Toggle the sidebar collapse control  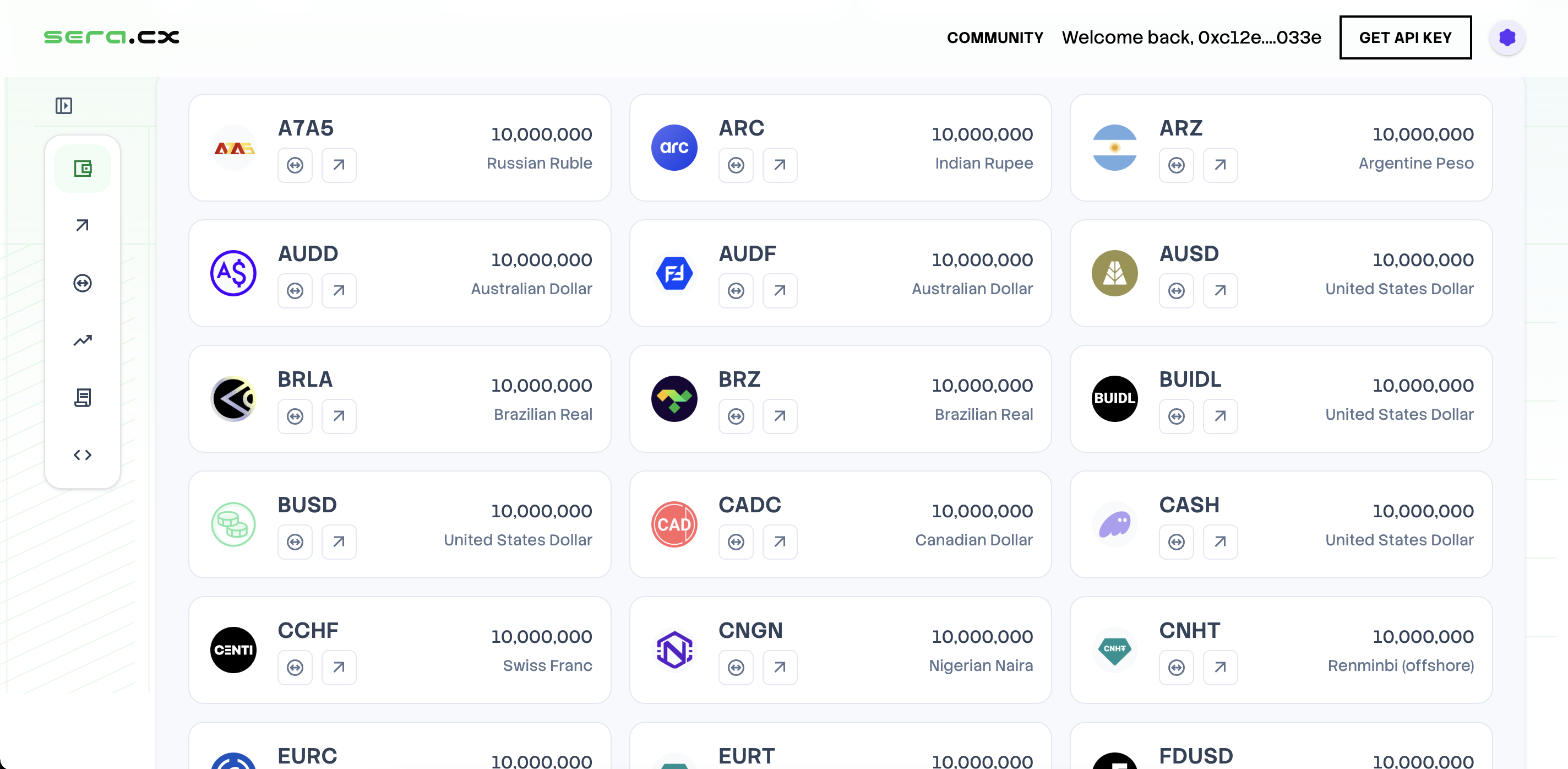pos(64,105)
